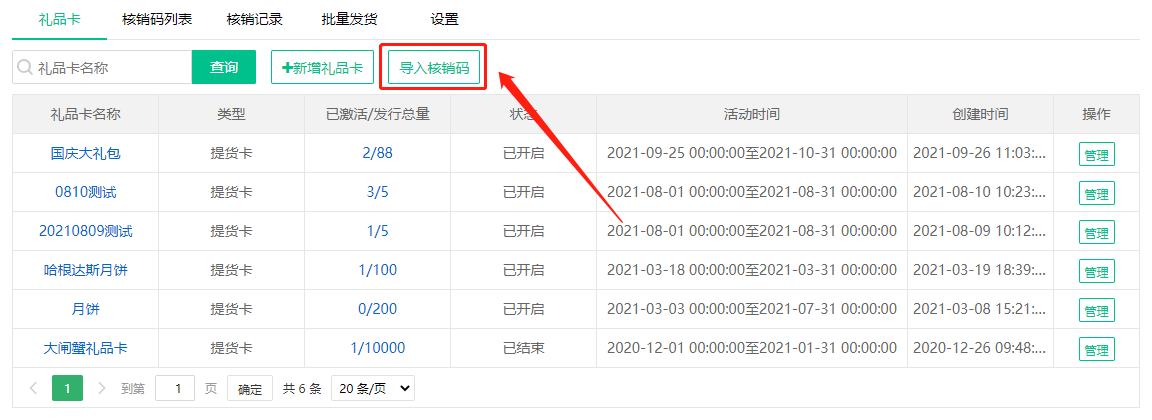
Task: Focus the 礼品卡名称 search input
Action: (x=110, y=68)
